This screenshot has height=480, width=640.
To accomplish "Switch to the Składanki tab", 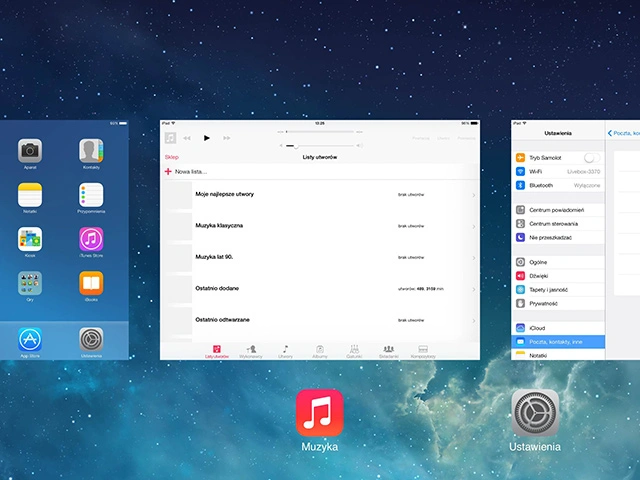I will [x=389, y=351].
